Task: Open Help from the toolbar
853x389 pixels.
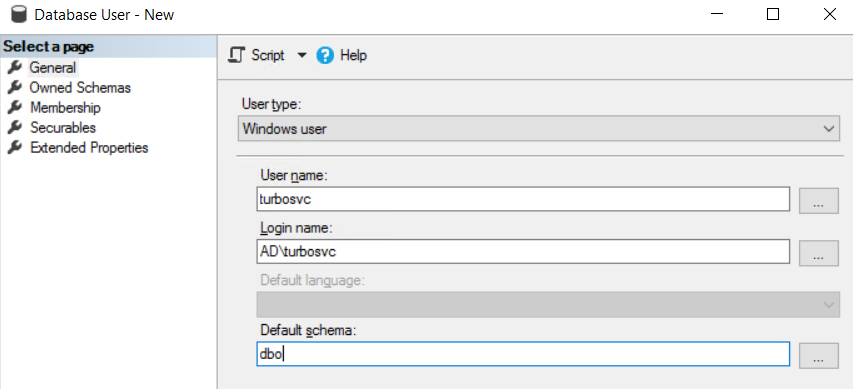Action: tap(353, 55)
